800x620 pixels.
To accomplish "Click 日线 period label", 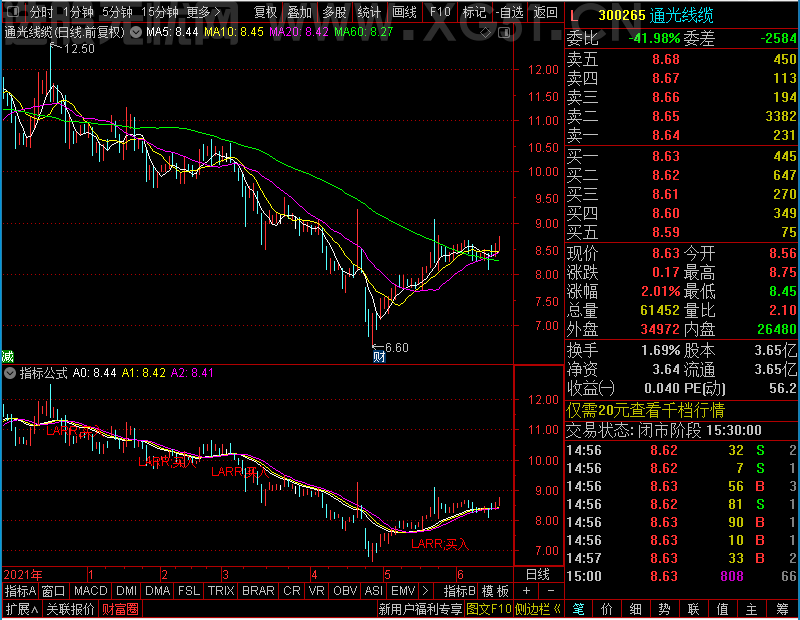I will [x=538, y=575].
